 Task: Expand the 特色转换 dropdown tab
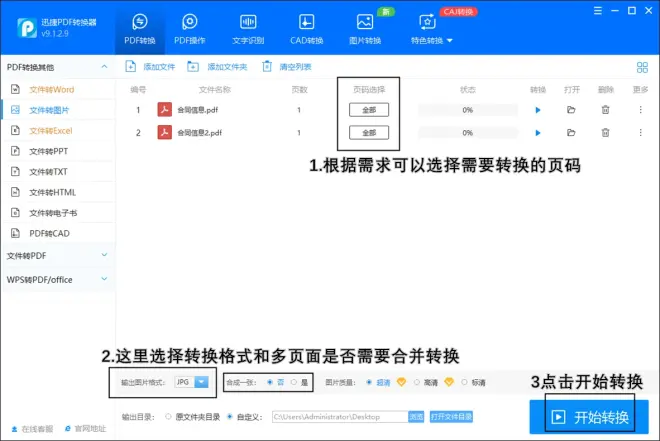(x=431, y=29)
